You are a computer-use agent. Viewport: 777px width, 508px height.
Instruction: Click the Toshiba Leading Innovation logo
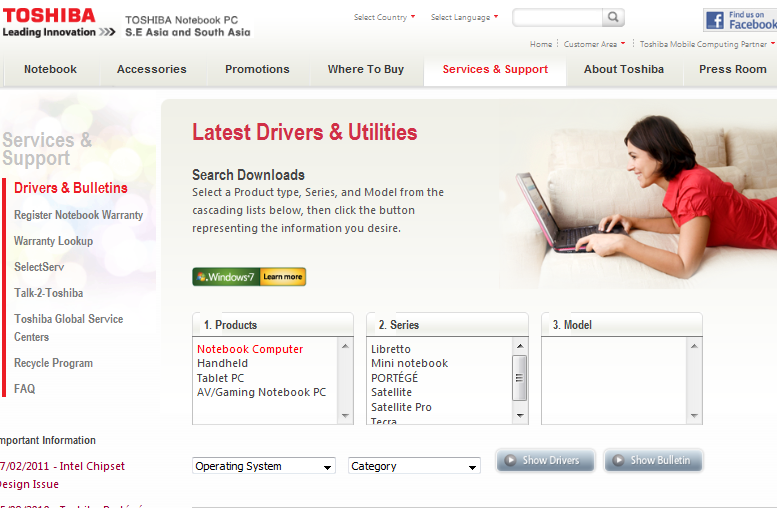coord(58,23)
